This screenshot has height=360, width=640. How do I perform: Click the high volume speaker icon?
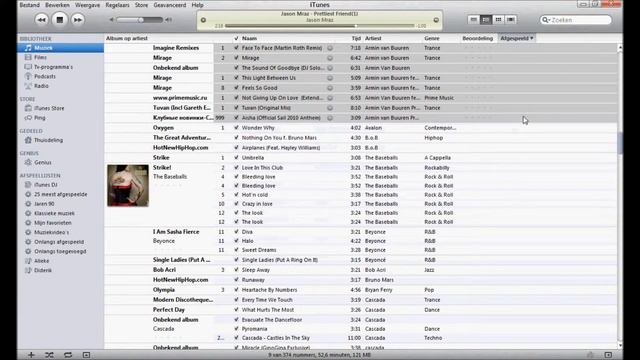point(168,20)
